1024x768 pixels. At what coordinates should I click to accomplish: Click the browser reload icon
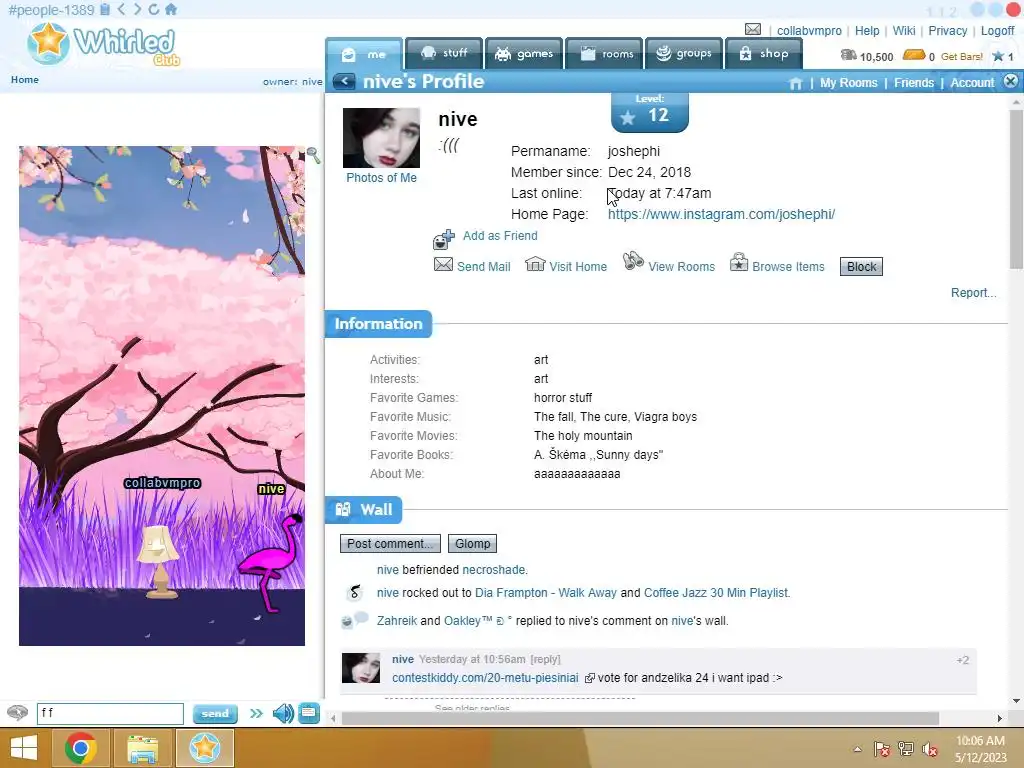[x=153, y=9]
